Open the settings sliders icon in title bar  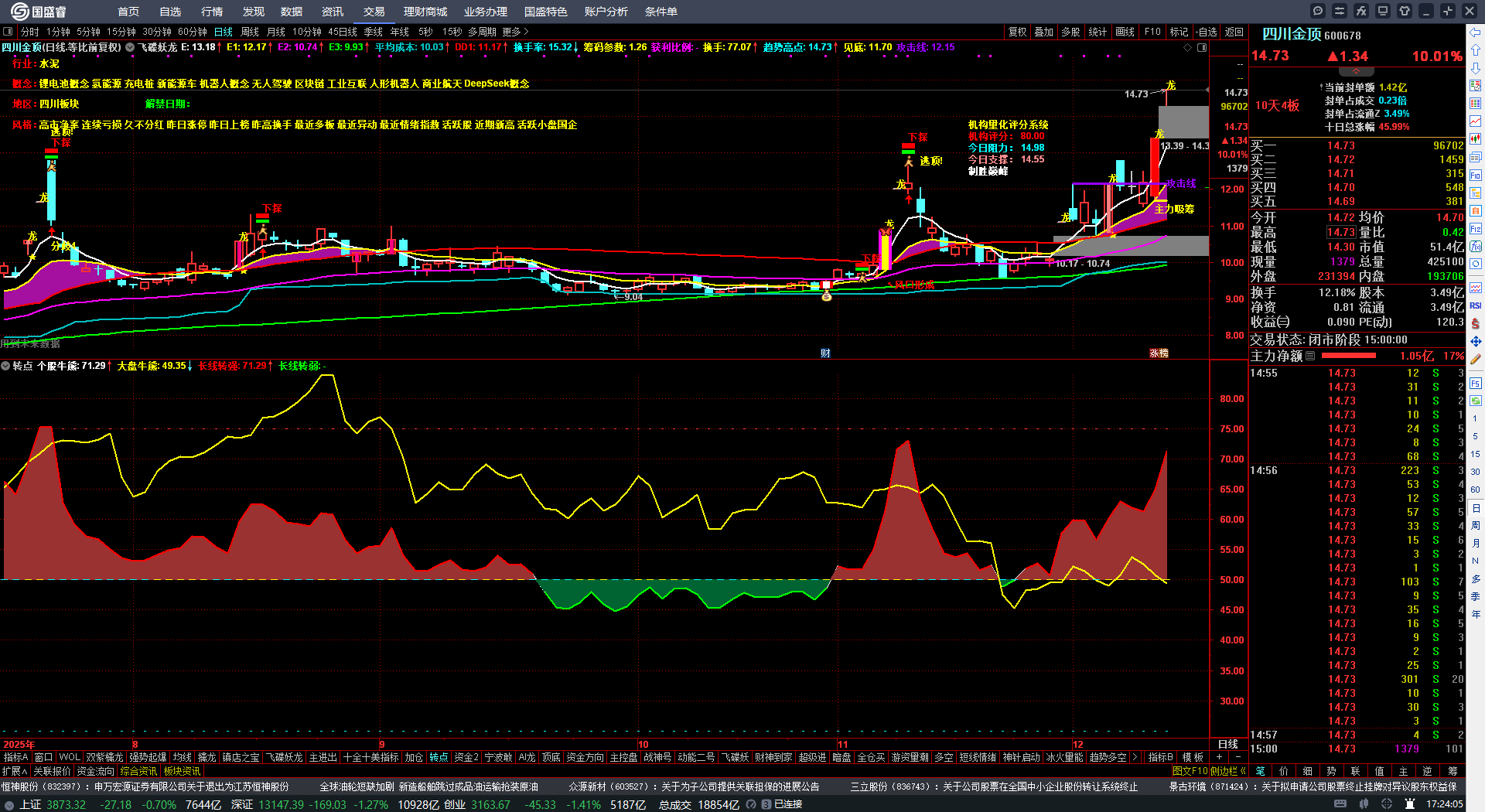[1340, 11]
